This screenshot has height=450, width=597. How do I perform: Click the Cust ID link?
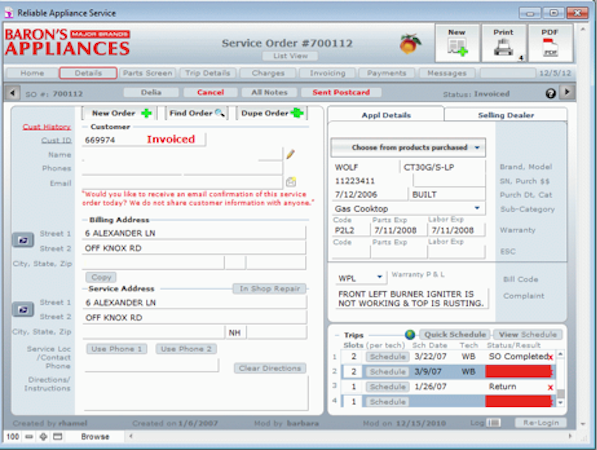[56, 140]
